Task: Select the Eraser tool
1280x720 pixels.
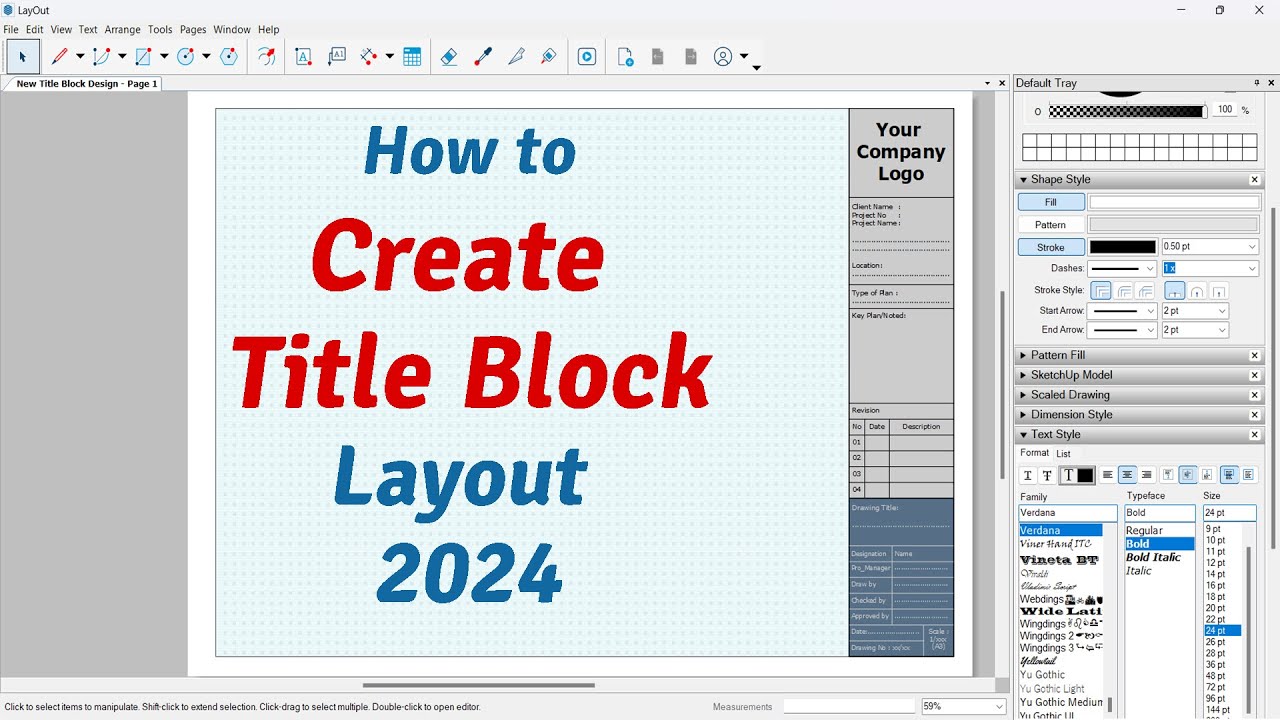Action: point(449,57)
